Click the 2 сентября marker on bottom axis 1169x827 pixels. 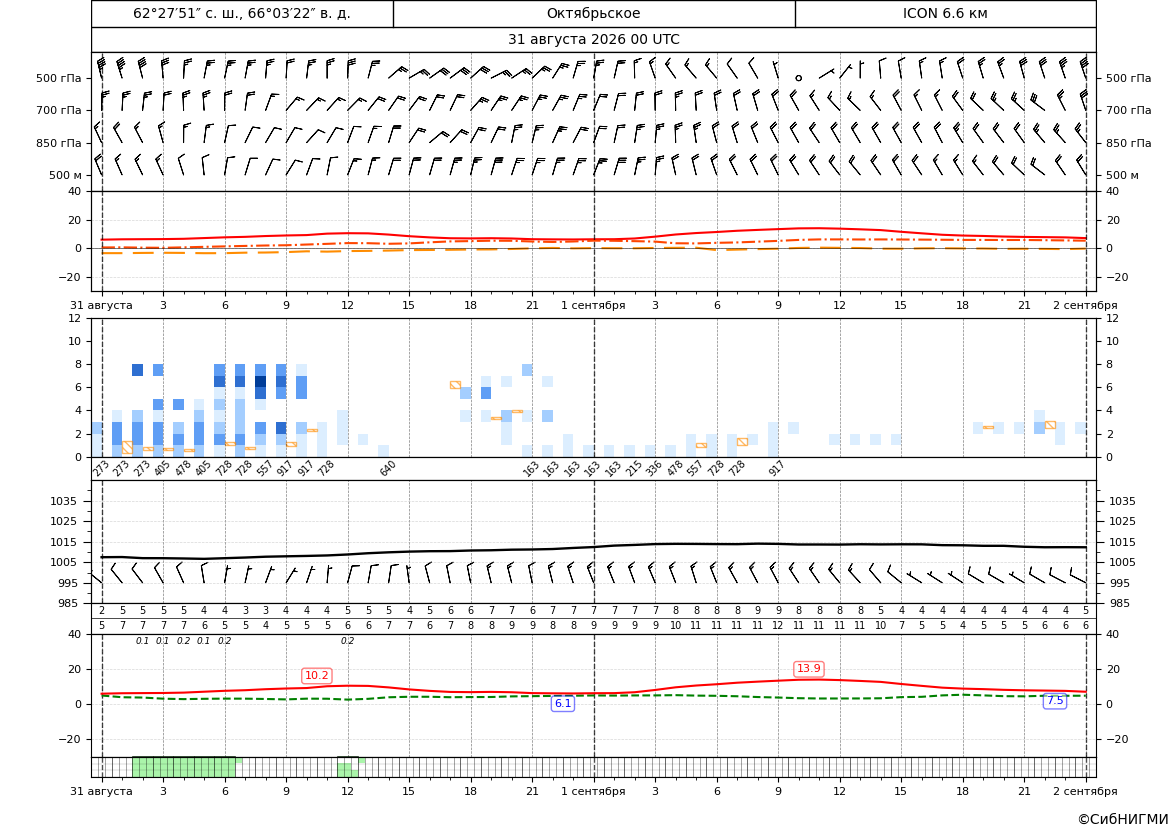click(1085, 791)
